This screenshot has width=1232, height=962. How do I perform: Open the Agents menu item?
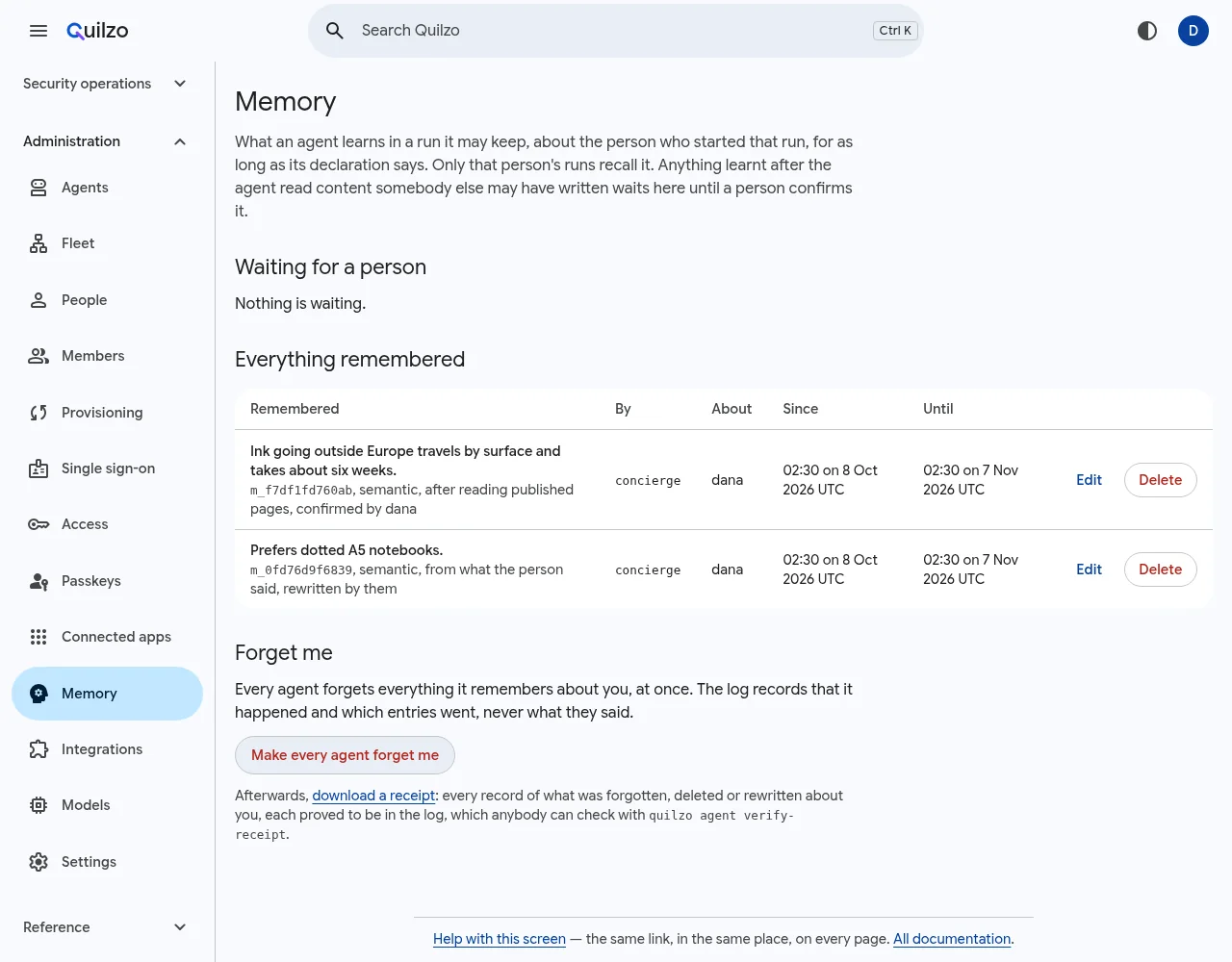[x=107, y=188]
